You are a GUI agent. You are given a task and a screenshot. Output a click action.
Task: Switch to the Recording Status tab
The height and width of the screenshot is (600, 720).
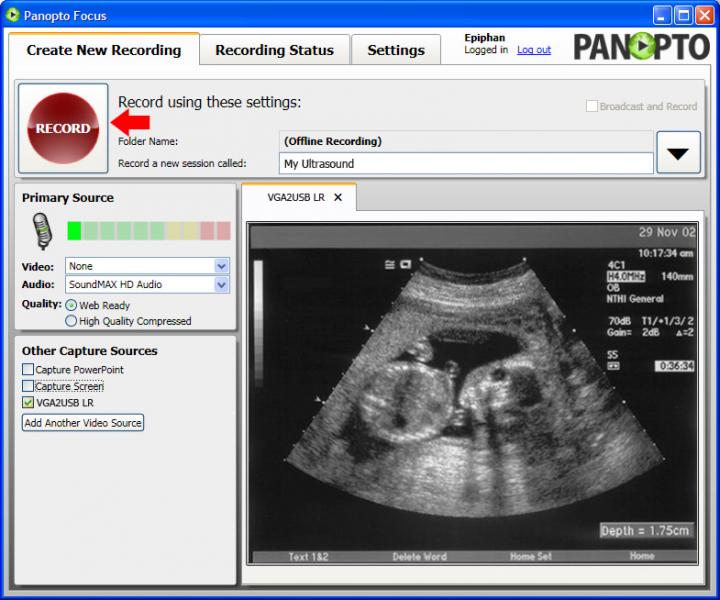[x=274, y=50]
